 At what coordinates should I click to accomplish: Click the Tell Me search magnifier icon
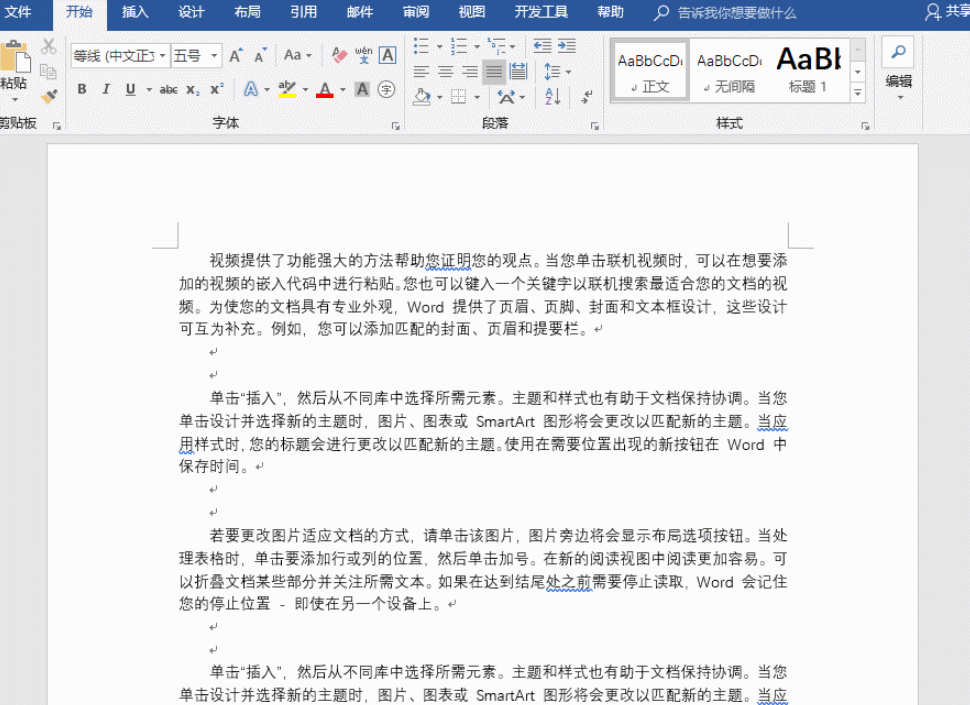click(661, 12)
